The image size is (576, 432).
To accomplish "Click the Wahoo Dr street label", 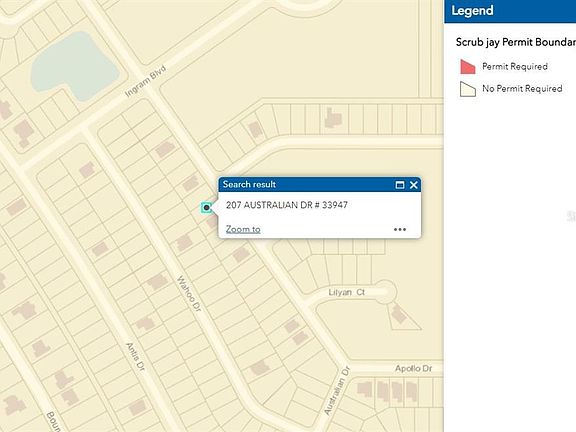I will point(189,294).
